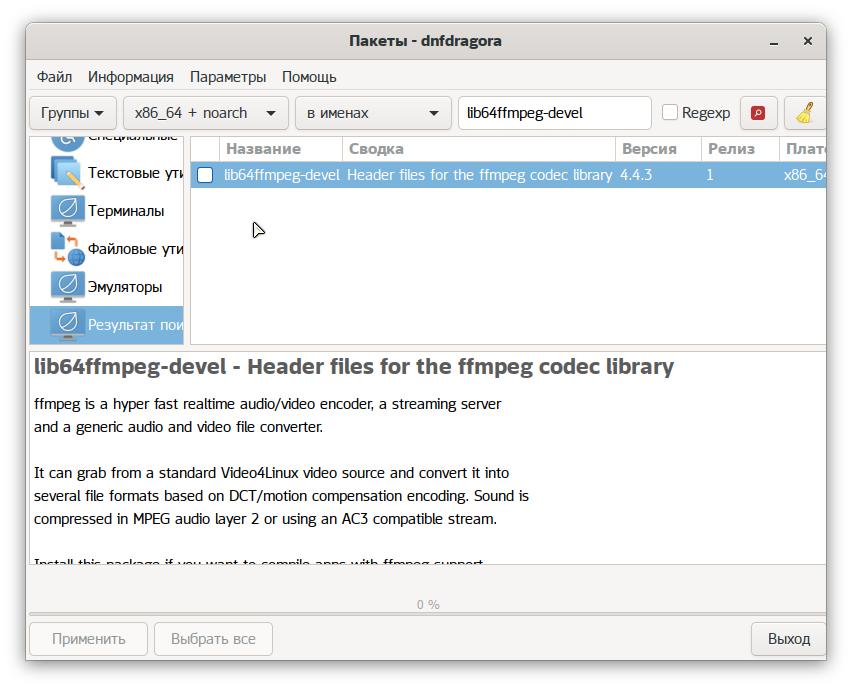The height and width of the screenshot is (689, 852).
Task: Close the dnfdragora window
Action: 808,41
